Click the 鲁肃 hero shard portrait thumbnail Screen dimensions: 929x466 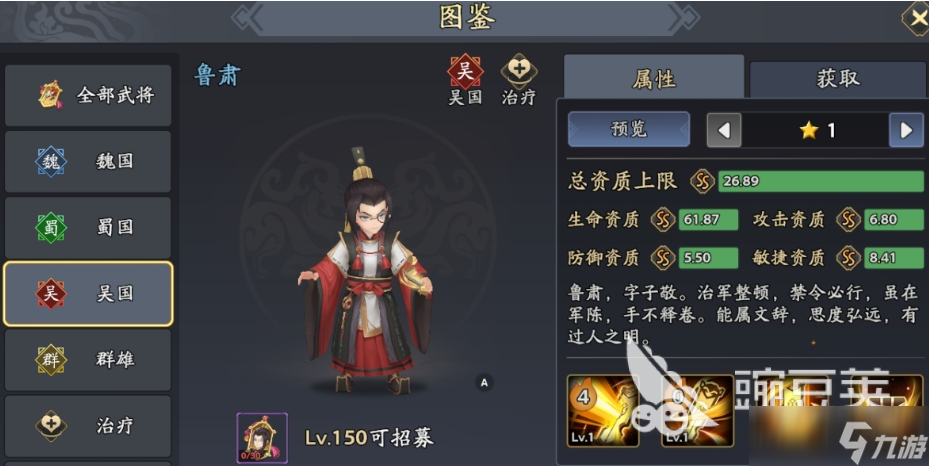pos(262,438)
